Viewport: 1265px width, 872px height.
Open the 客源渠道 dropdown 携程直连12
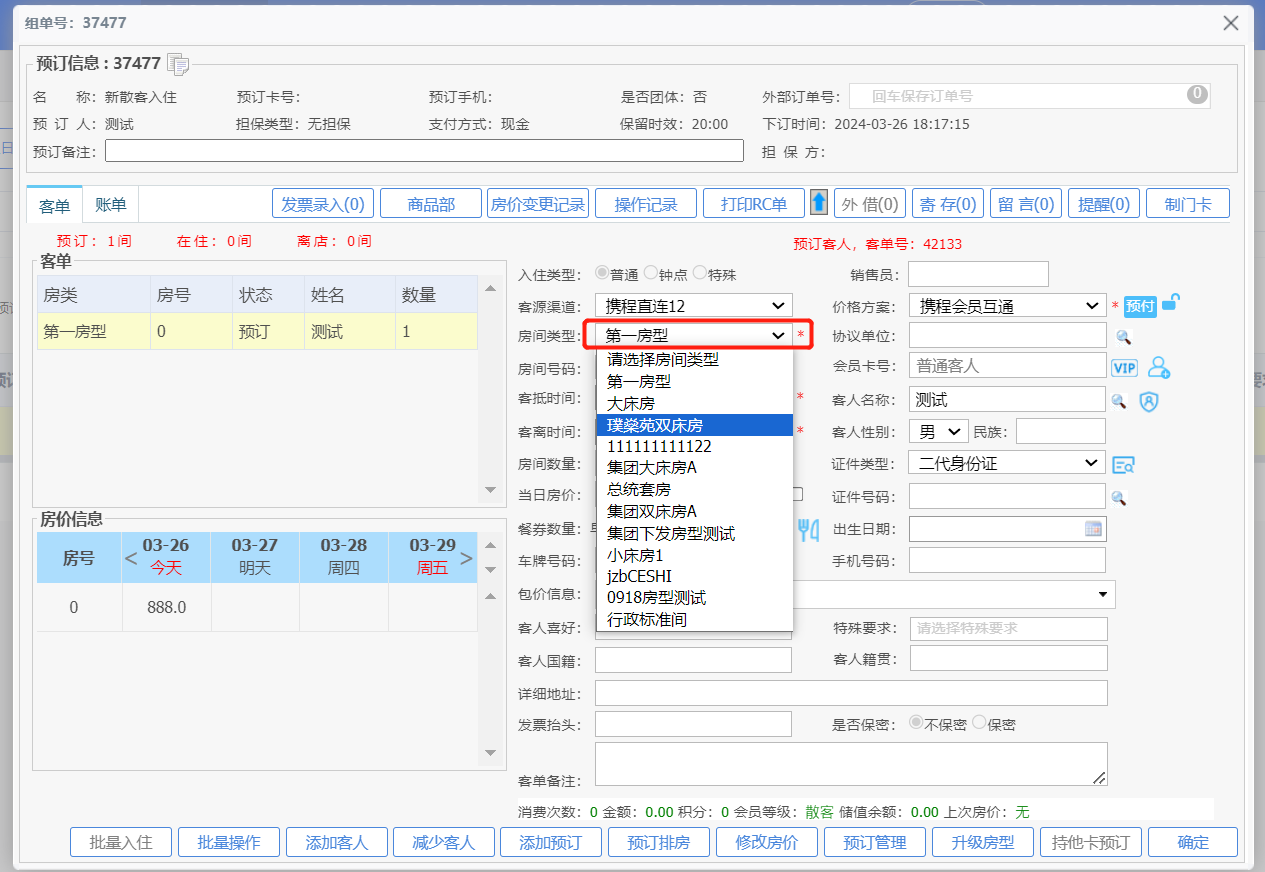click(694, 305)
